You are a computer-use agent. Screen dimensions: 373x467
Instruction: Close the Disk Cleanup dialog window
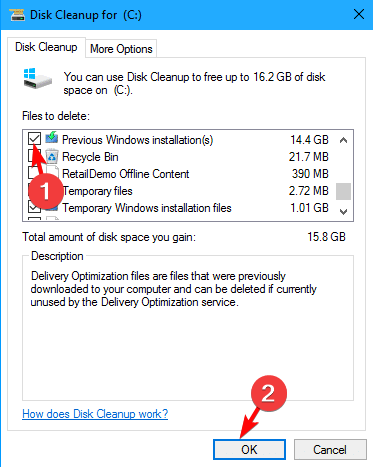tap(359, 14)
